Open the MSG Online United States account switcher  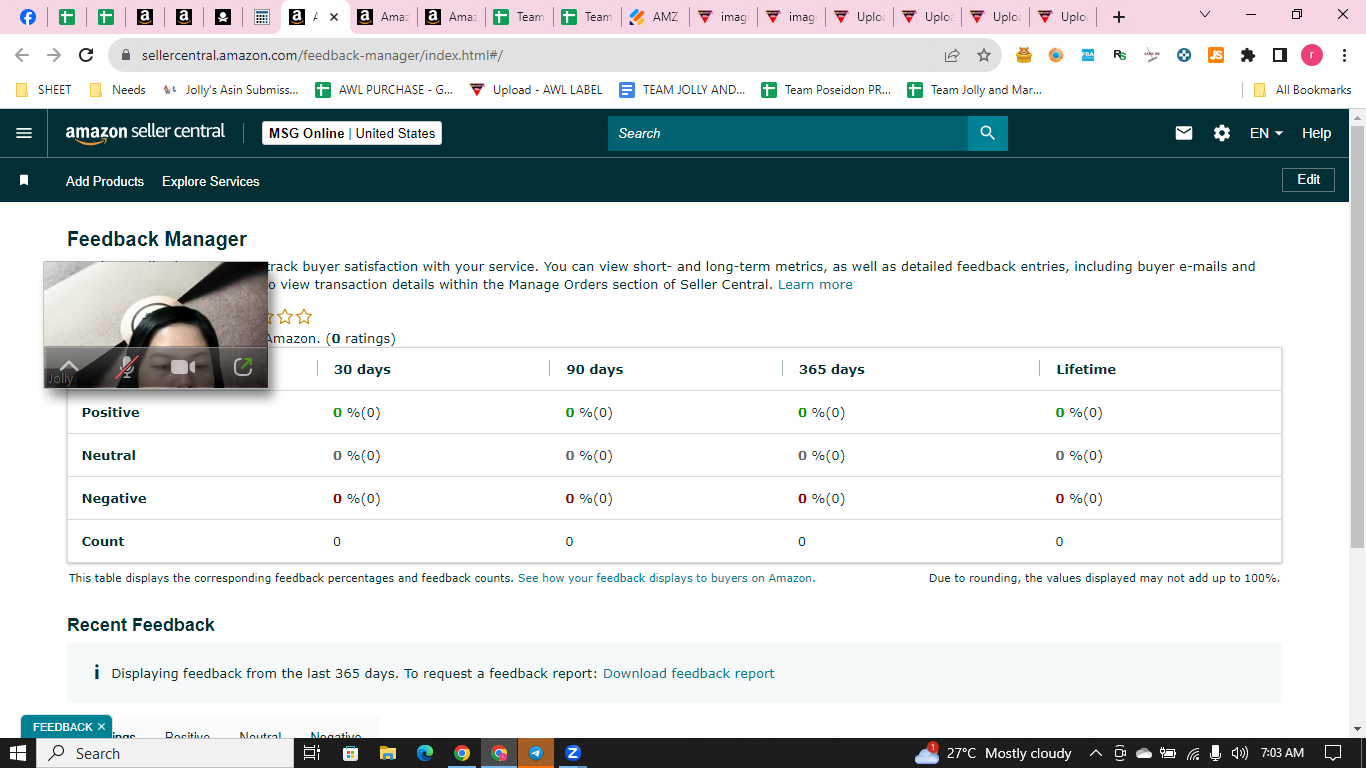pyautogui.click(x=352, y=133)
